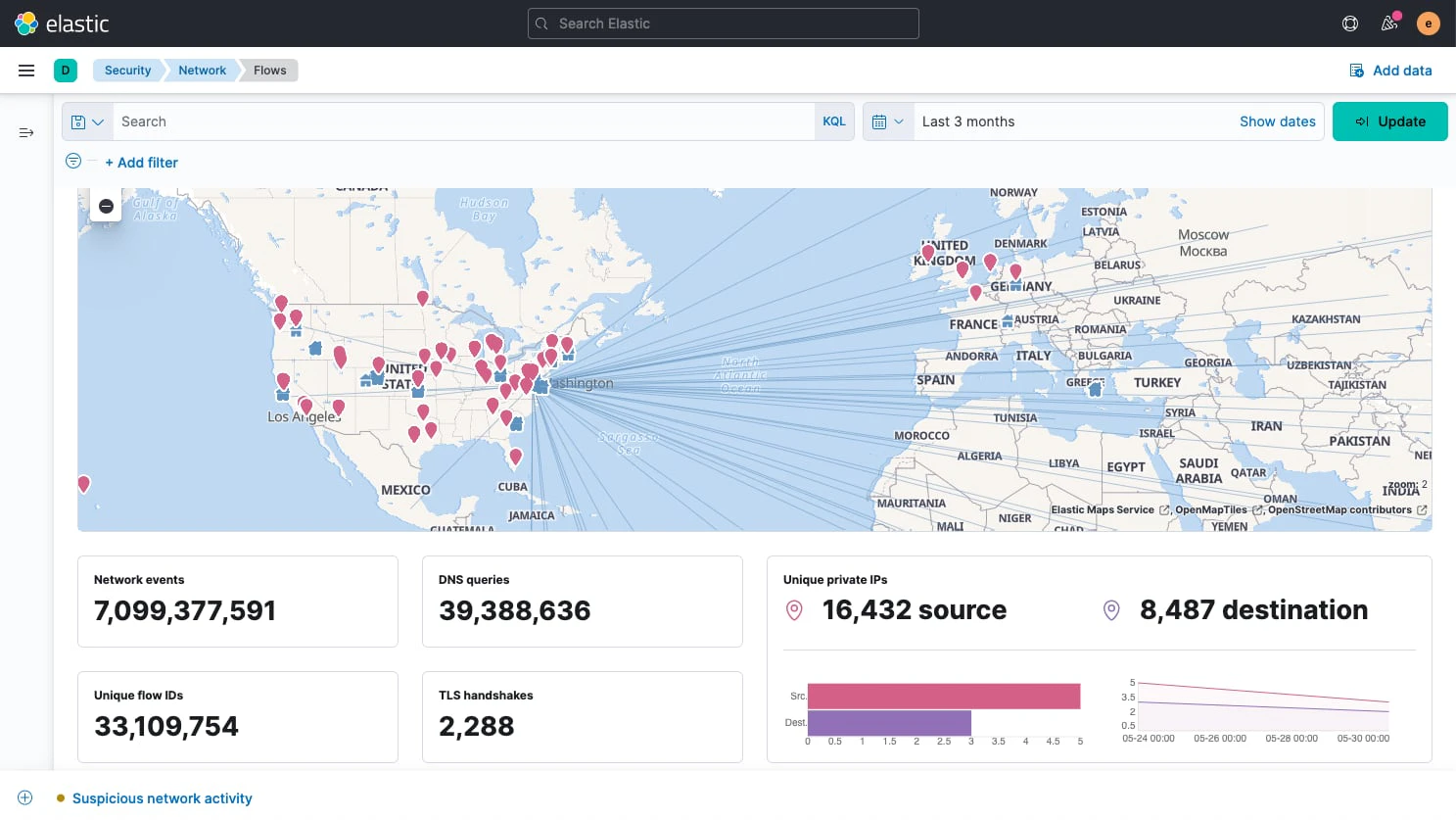Viewport: 1456px width, 820px height.
Task: Open the Last 3 months range selector
Action: pos(968,121)
